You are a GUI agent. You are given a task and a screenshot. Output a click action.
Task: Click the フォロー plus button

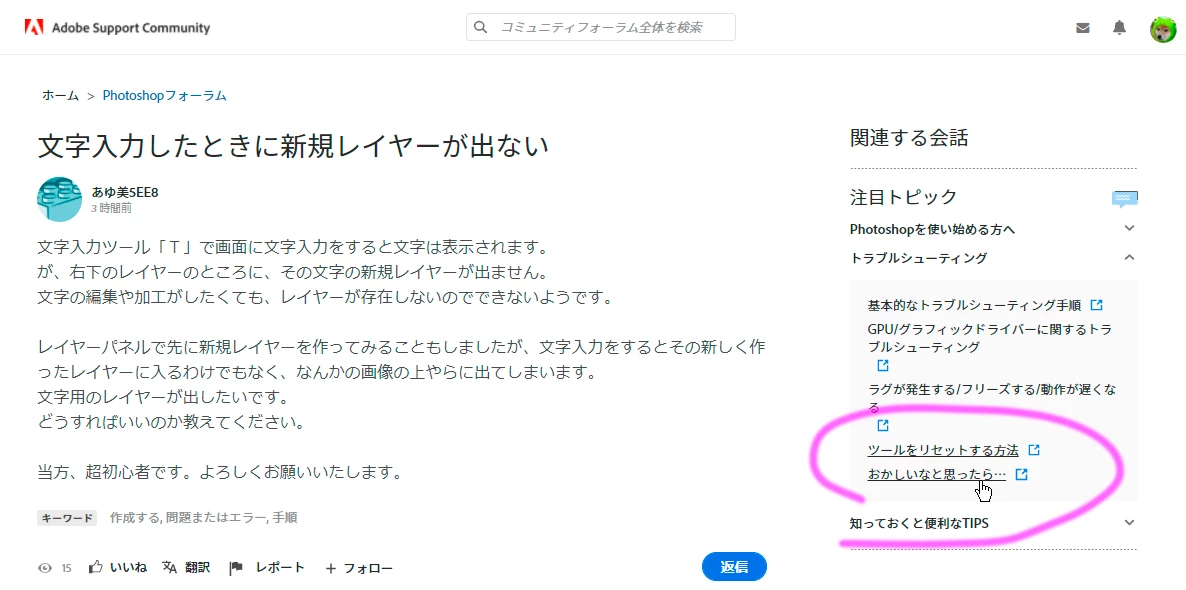coord(359,568)
